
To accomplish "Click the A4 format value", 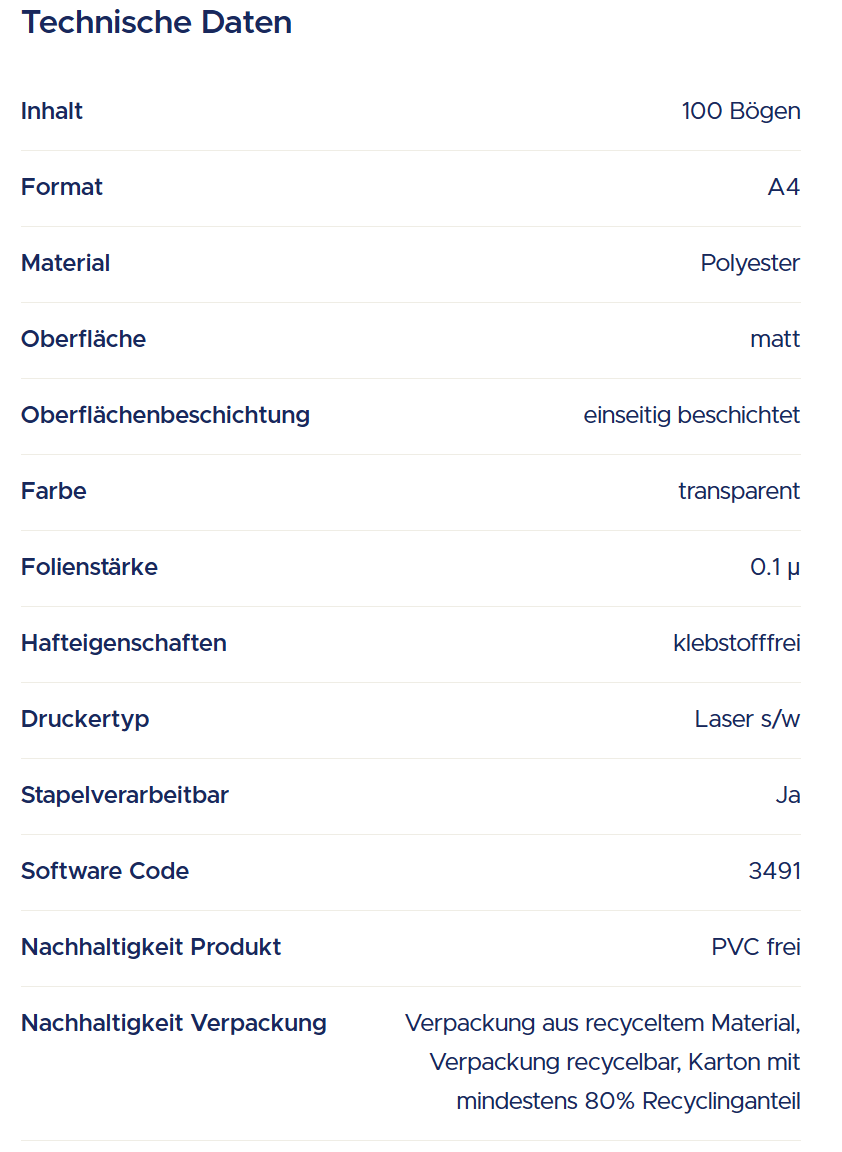I will tap(784, 187).
